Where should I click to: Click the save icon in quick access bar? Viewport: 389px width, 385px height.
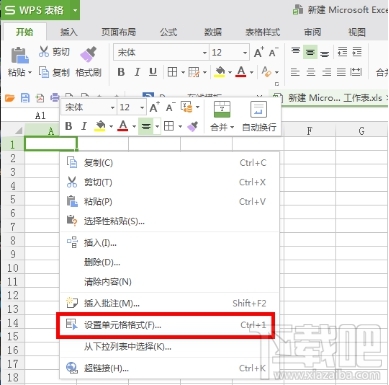(x=25, y=98)
